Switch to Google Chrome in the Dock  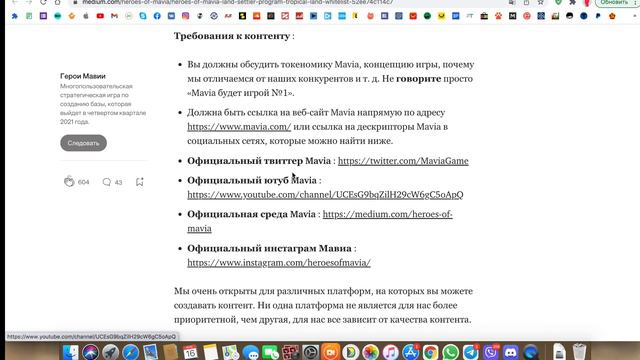tap(431, 352)
